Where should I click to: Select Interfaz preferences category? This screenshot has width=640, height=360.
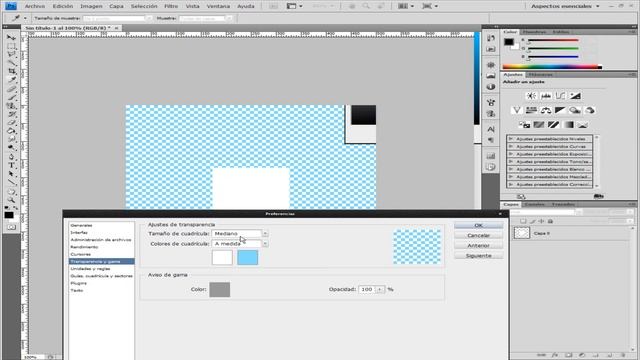pos(79,233)
